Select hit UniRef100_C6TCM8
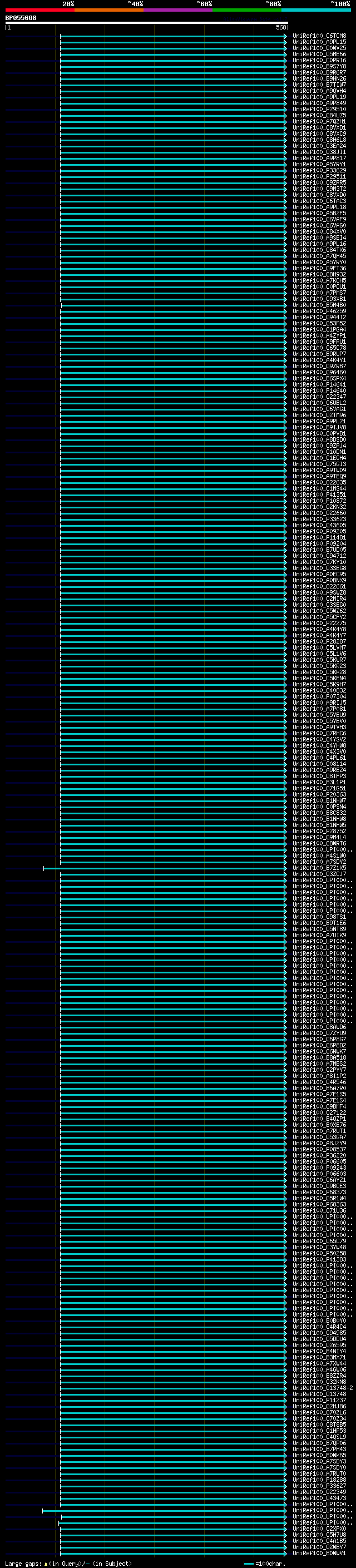This screenshot has width=356, height=1568. (x=319, y=36)
